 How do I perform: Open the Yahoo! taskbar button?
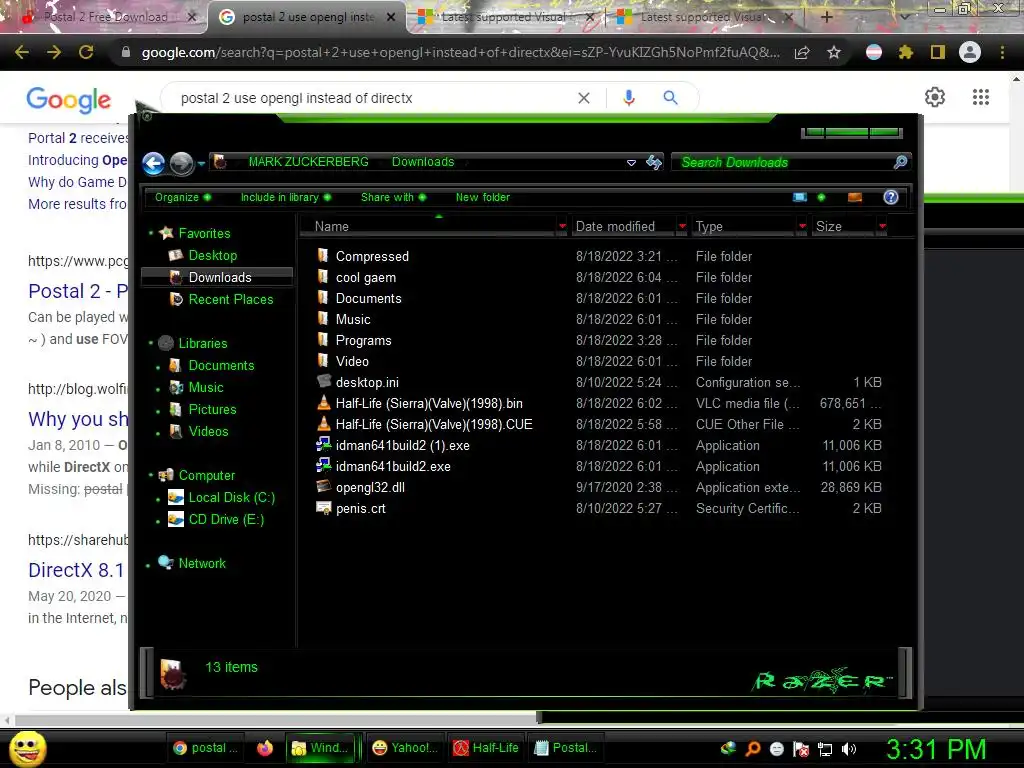coord(404,748)
